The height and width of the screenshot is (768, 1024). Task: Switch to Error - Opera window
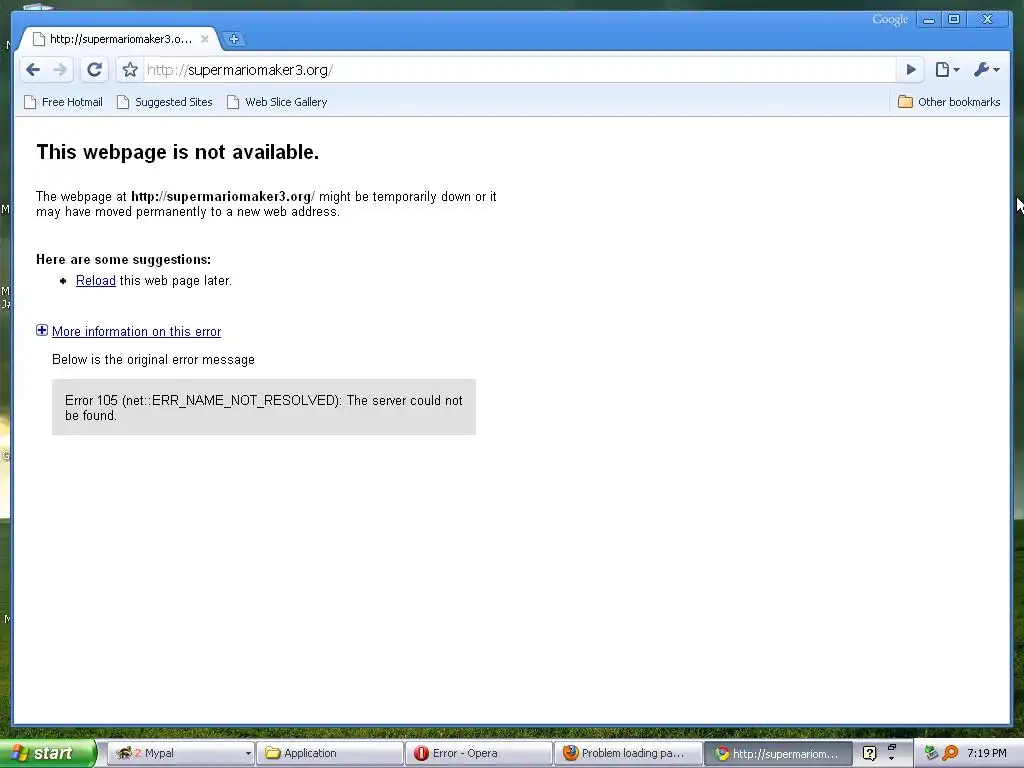[478, 754]
